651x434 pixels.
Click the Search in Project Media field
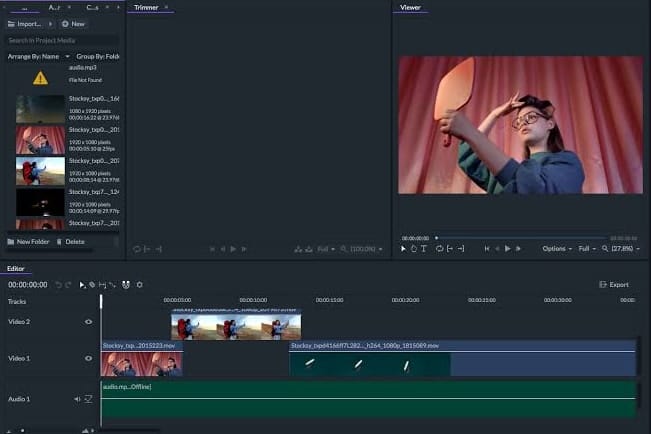tap(60, 40)
